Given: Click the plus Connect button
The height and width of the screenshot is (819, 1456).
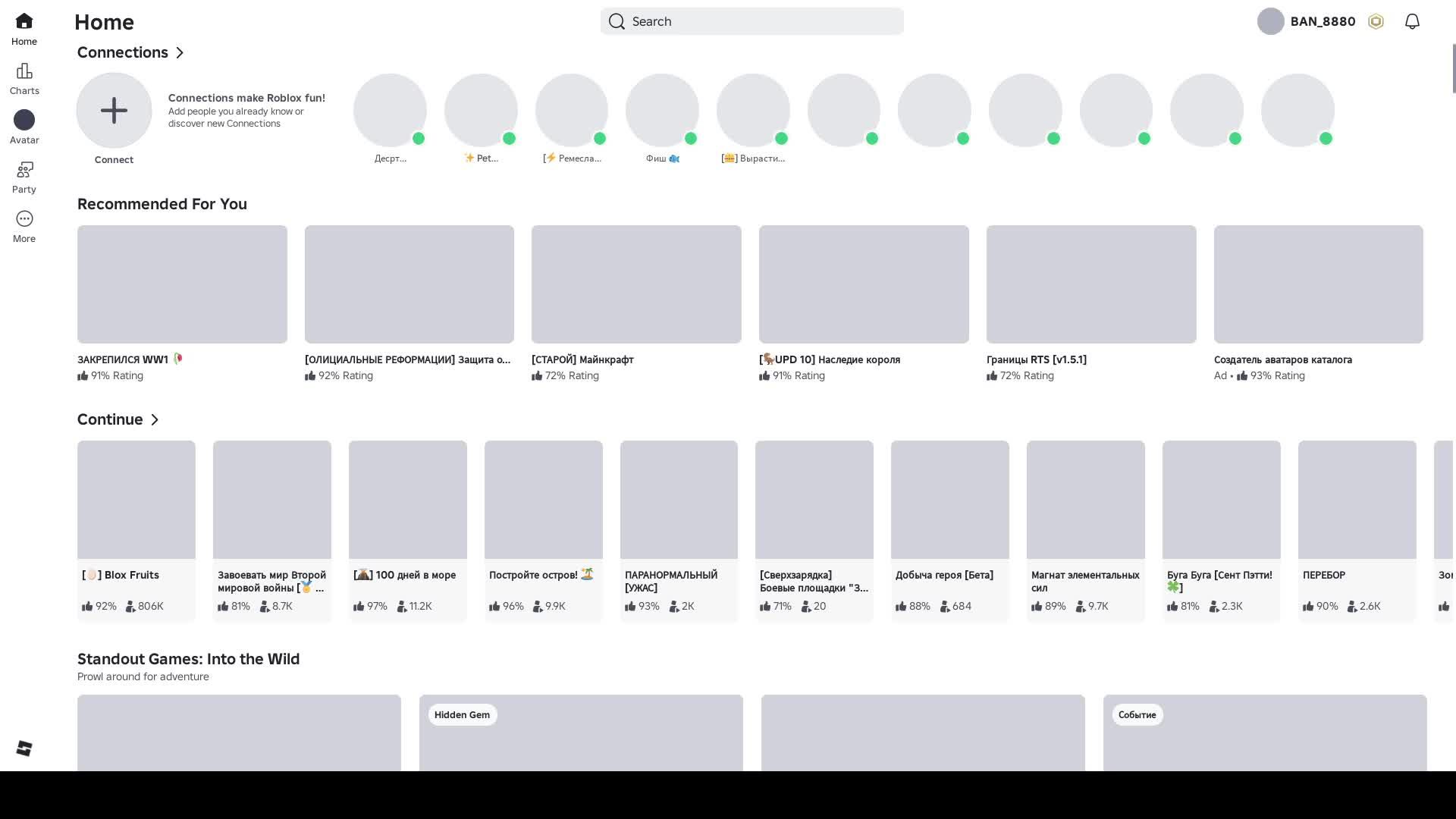Looking at the screenshot, I should [114, 111].
